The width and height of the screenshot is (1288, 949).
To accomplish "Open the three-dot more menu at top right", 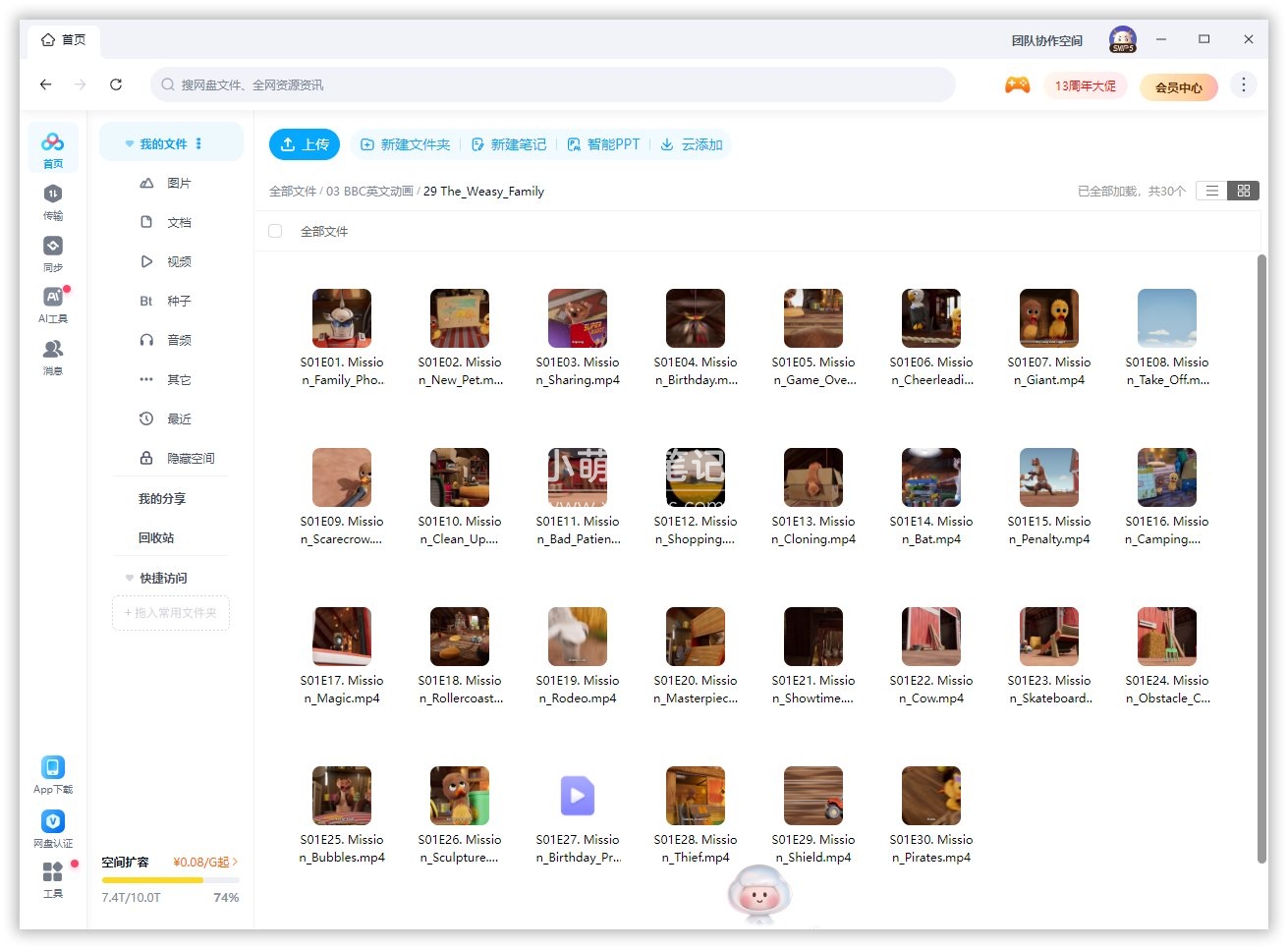I will (x=1243, y=84).
